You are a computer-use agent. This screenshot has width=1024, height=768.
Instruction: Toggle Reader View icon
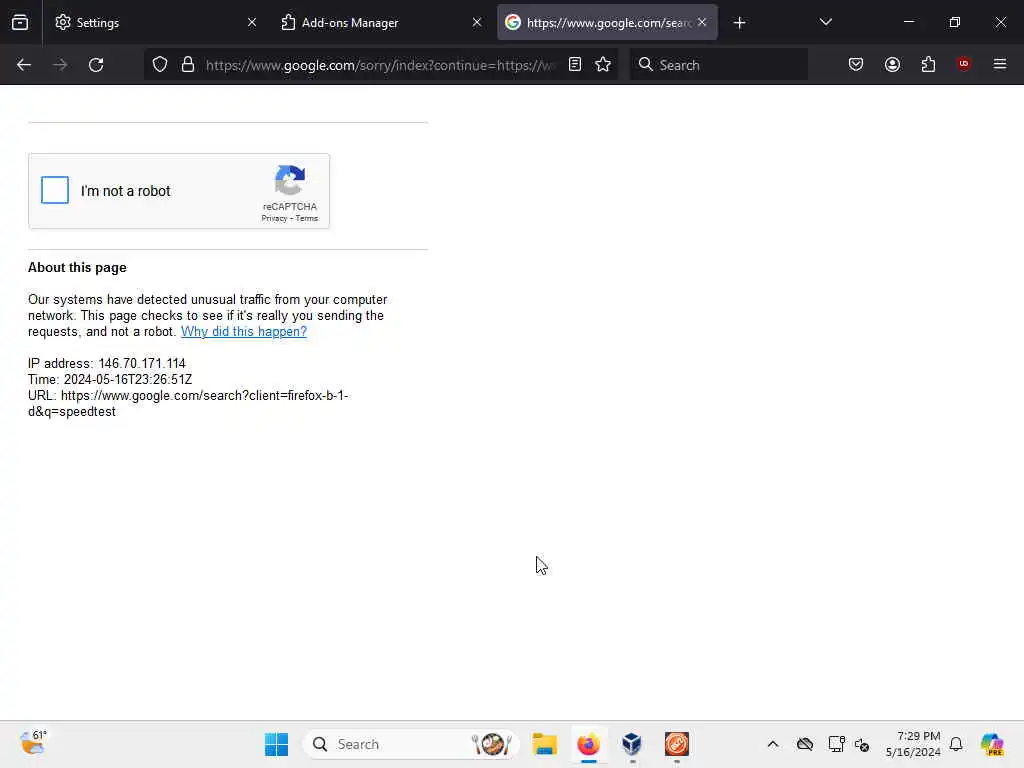(x=575, y=64)
